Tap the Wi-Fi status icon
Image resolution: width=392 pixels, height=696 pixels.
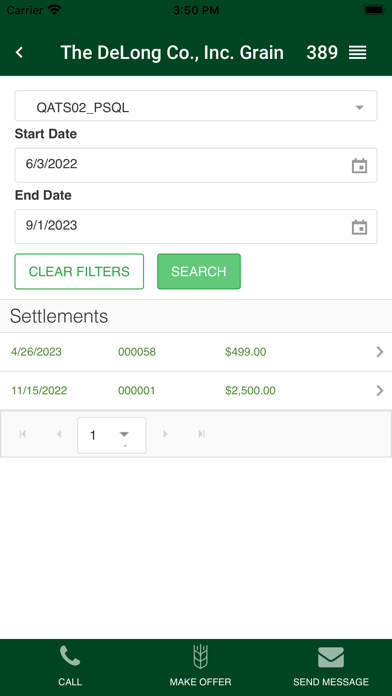55,10
